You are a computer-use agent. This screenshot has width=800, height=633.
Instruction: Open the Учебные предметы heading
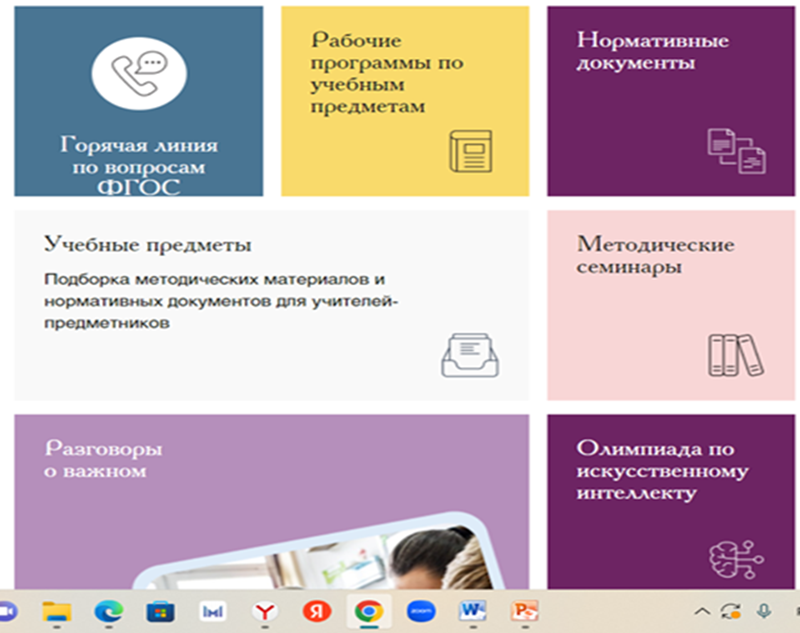point(148,245)
